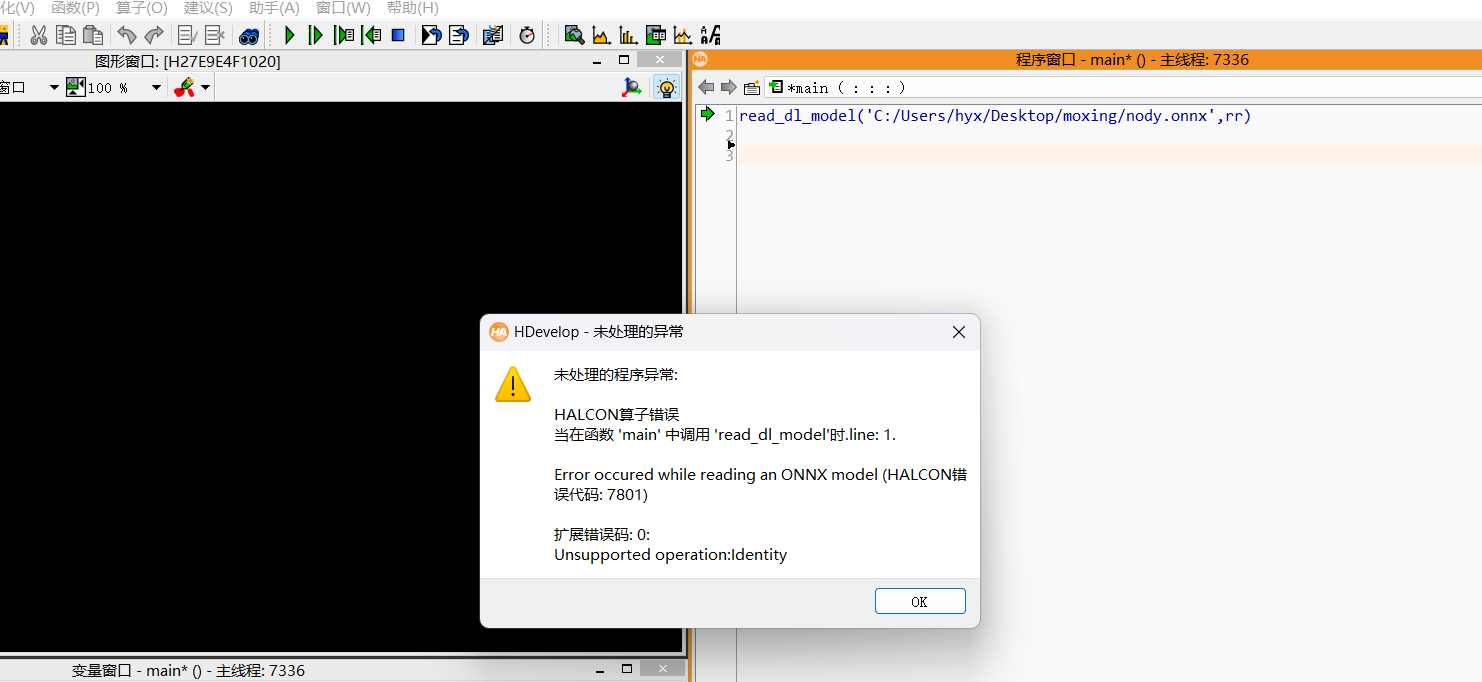Close the HDevelop exception dialog
Viewport: 1482px width, 682px height.
959,332
